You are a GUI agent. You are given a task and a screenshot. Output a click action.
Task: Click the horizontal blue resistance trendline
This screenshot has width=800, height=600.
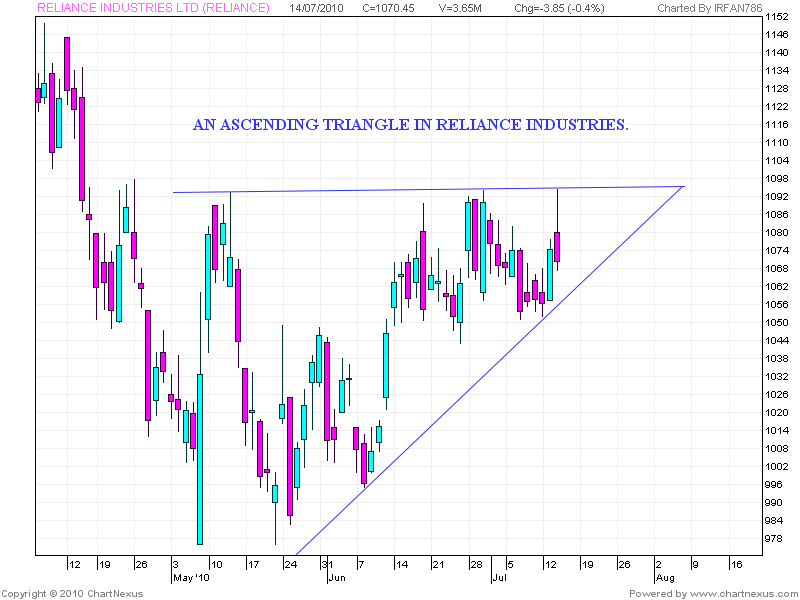click(429, 189)
